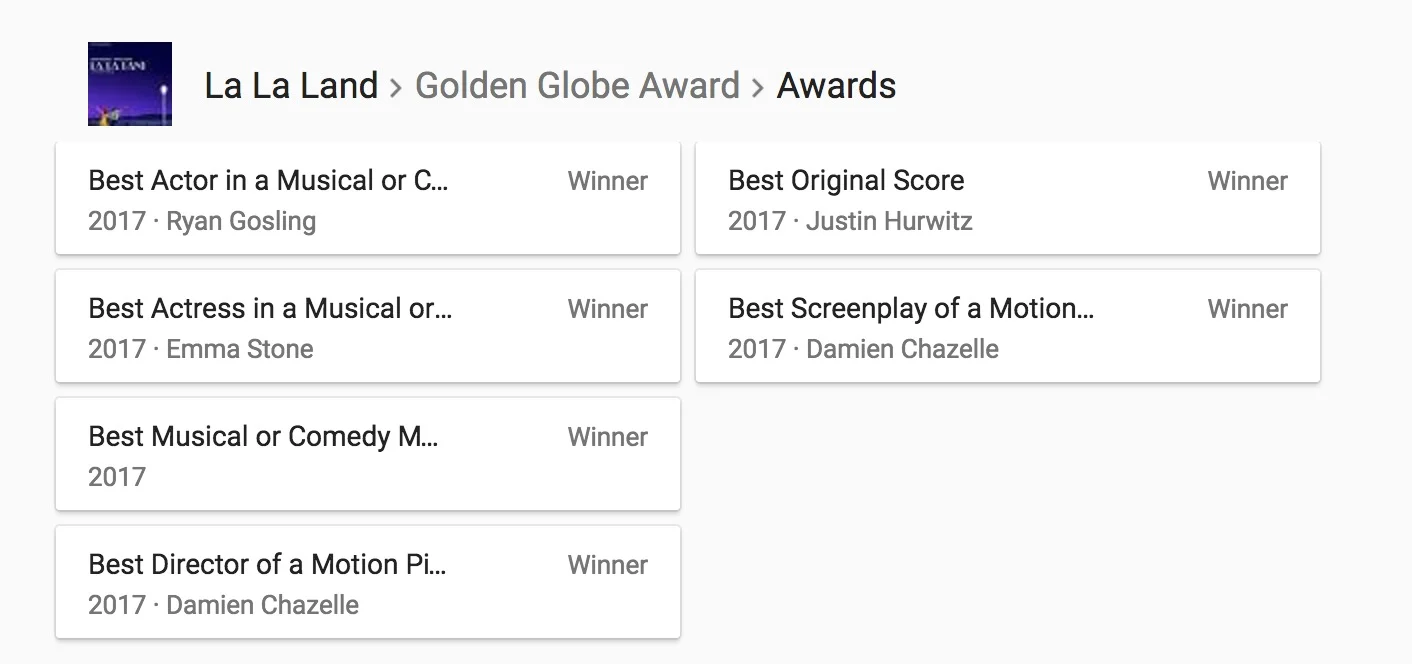Viewport: 1412px width, 664px height.
Task: Open the Best Actress in a Musical card
Action: (x=368, y=326)
